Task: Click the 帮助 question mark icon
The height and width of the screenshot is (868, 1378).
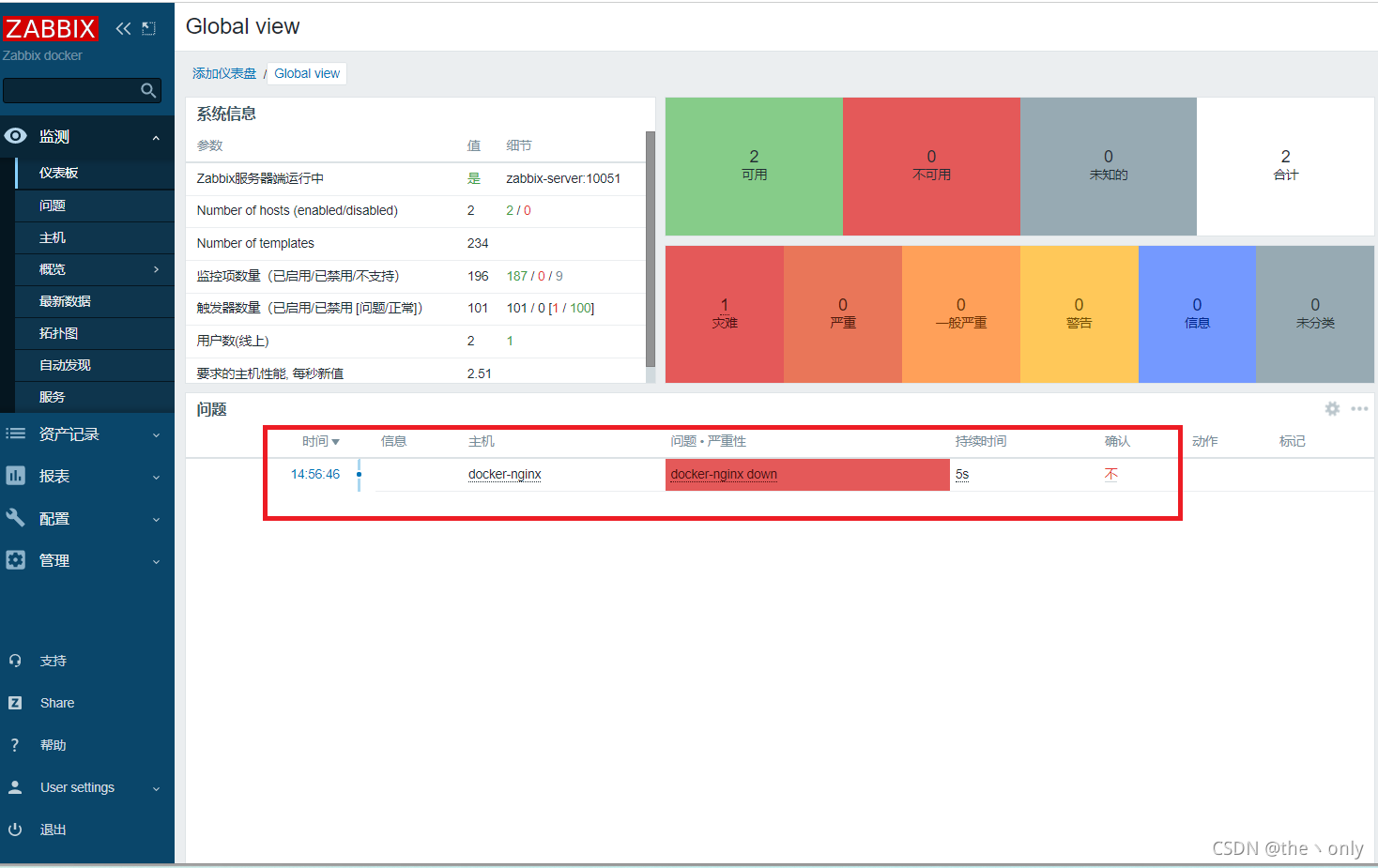Action: tap(15, 745)
